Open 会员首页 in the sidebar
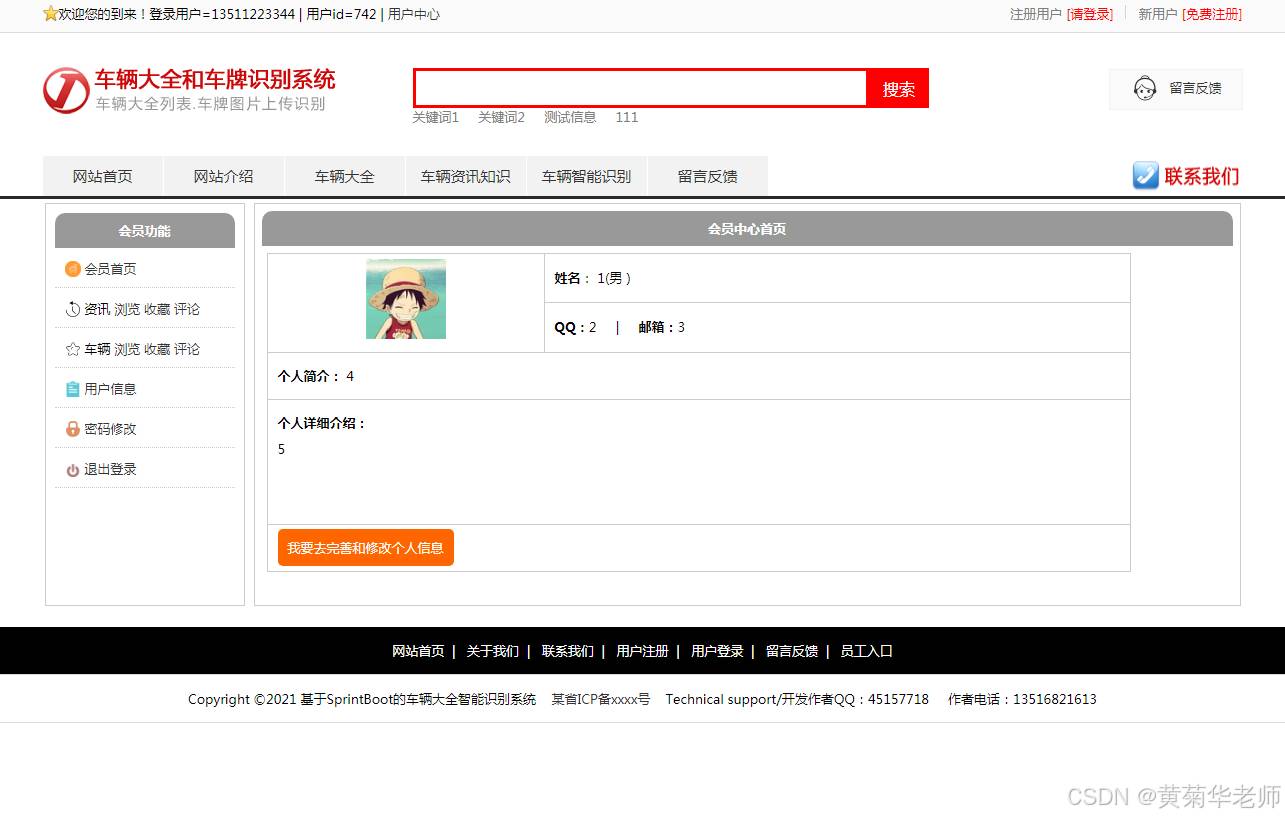 click(x=110, y=269)
